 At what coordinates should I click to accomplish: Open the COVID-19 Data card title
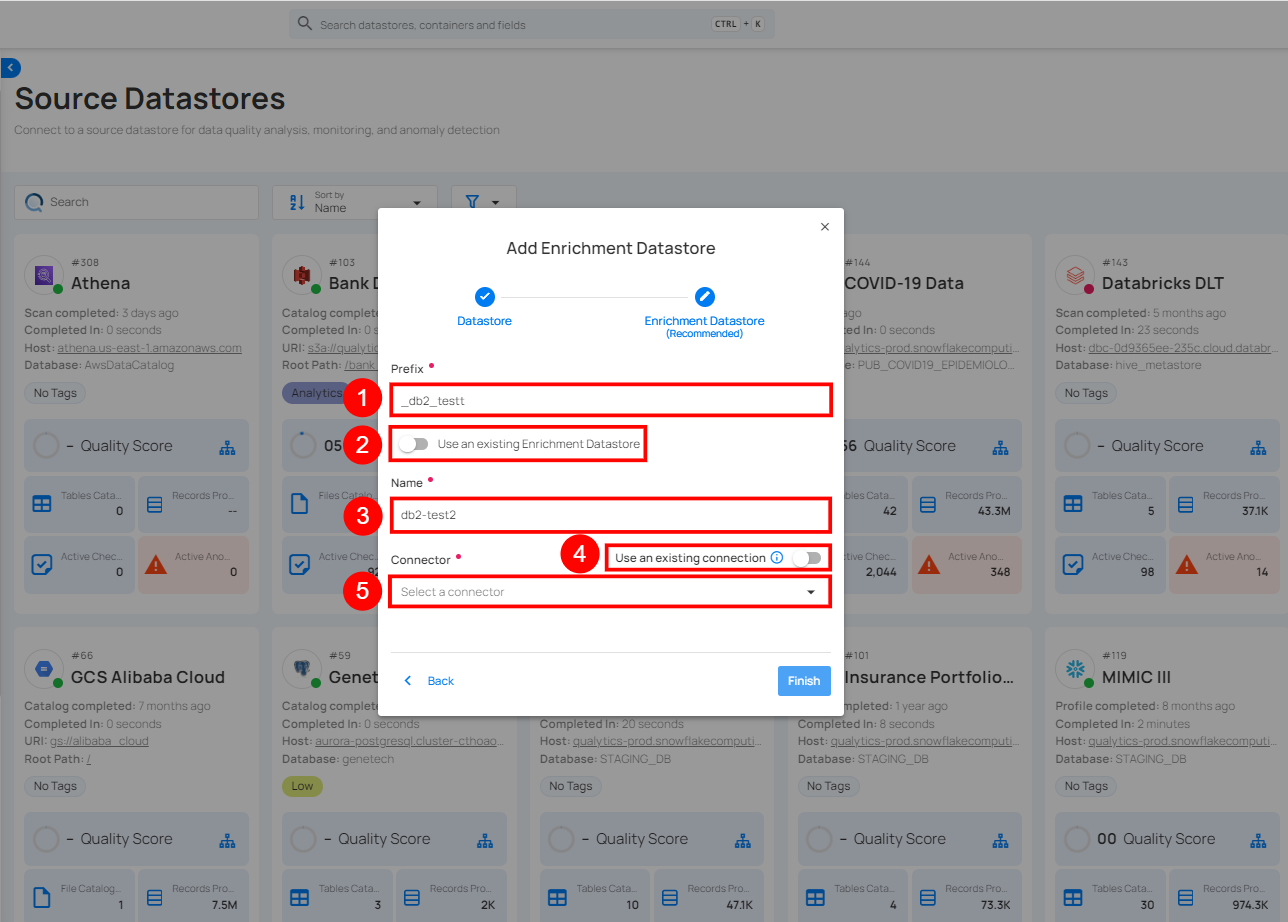click(904, 283)
